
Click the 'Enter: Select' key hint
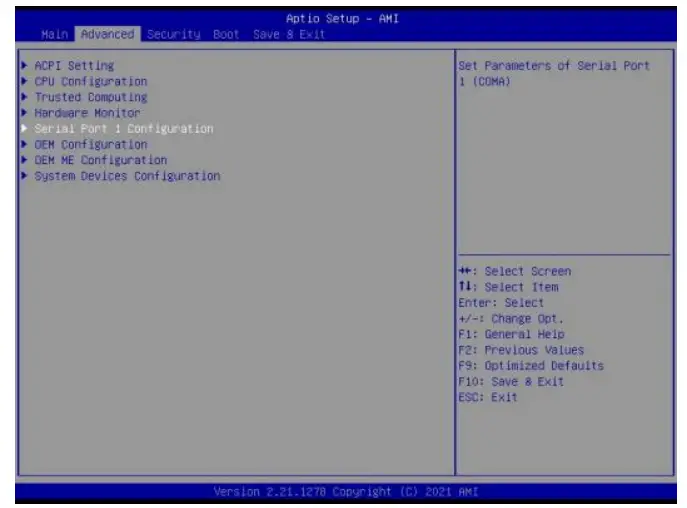[501, 303]
